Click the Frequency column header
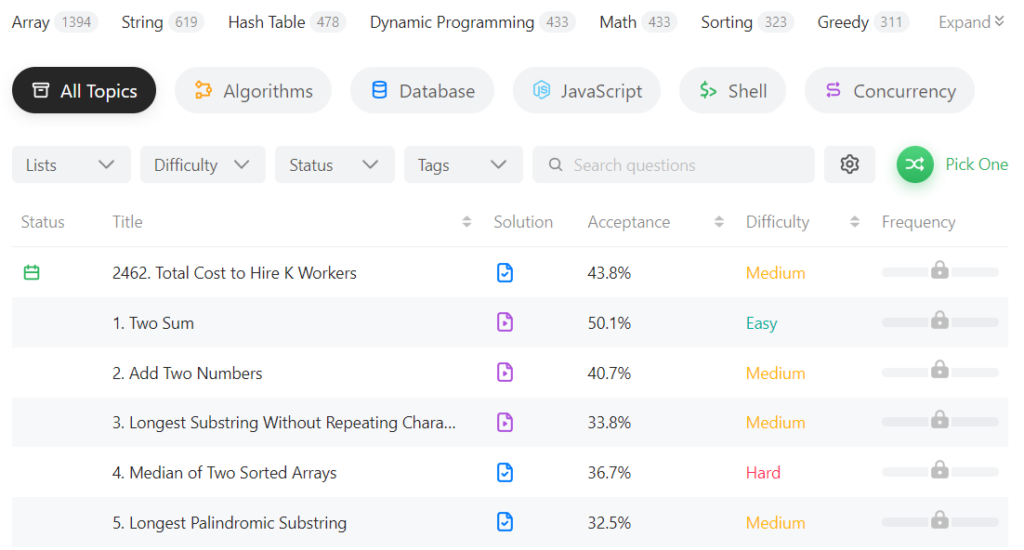Image resolution: width=1024 pixels, height=550 pixels. pos(918,222)
